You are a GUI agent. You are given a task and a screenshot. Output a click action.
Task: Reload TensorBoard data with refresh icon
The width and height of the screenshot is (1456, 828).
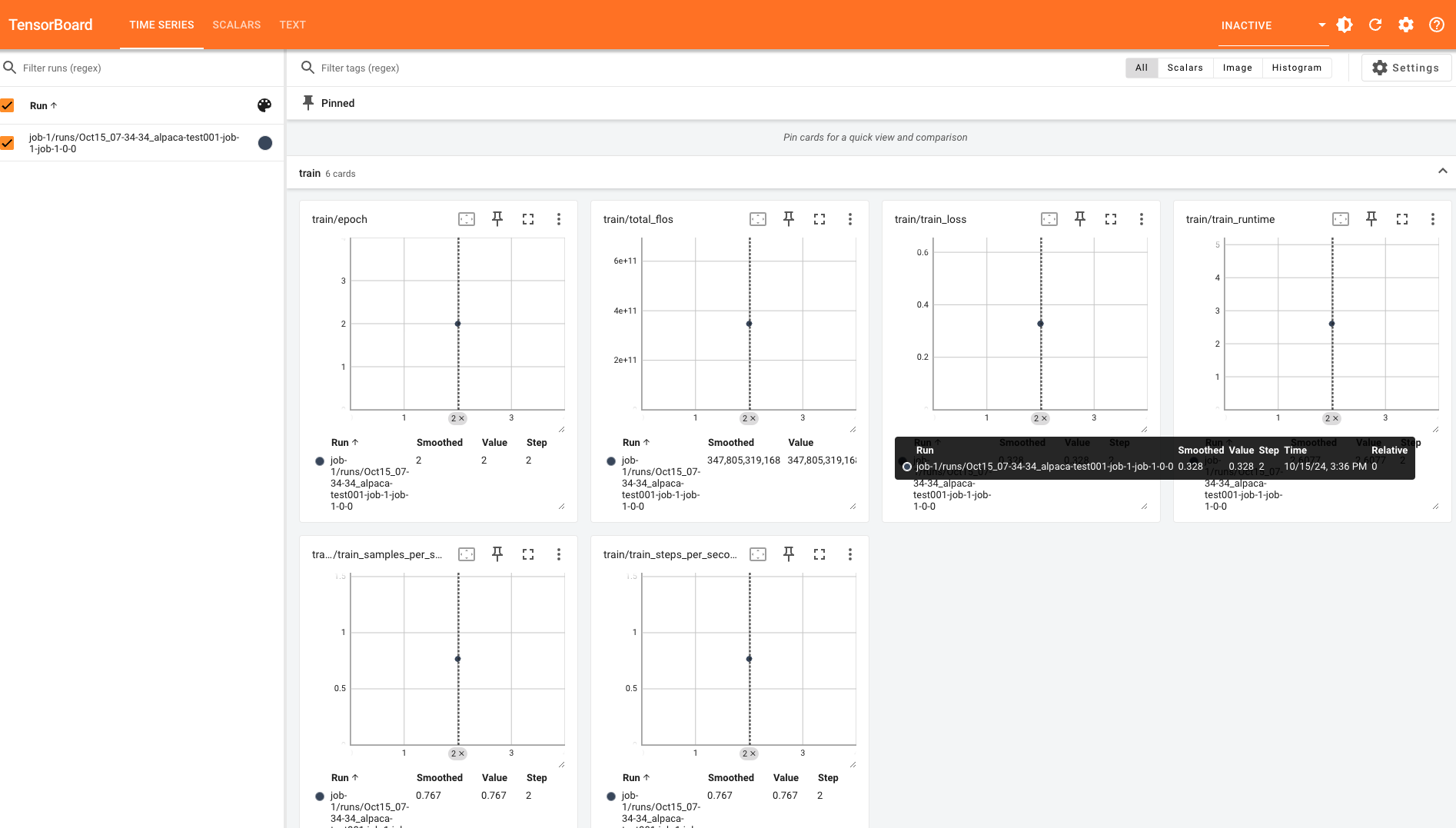(x=1375, y=25)
